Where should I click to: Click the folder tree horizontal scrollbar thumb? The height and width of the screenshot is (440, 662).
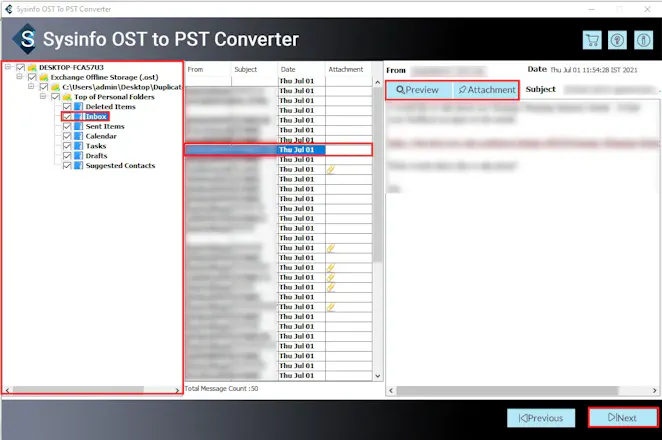(x=78, y=390)
